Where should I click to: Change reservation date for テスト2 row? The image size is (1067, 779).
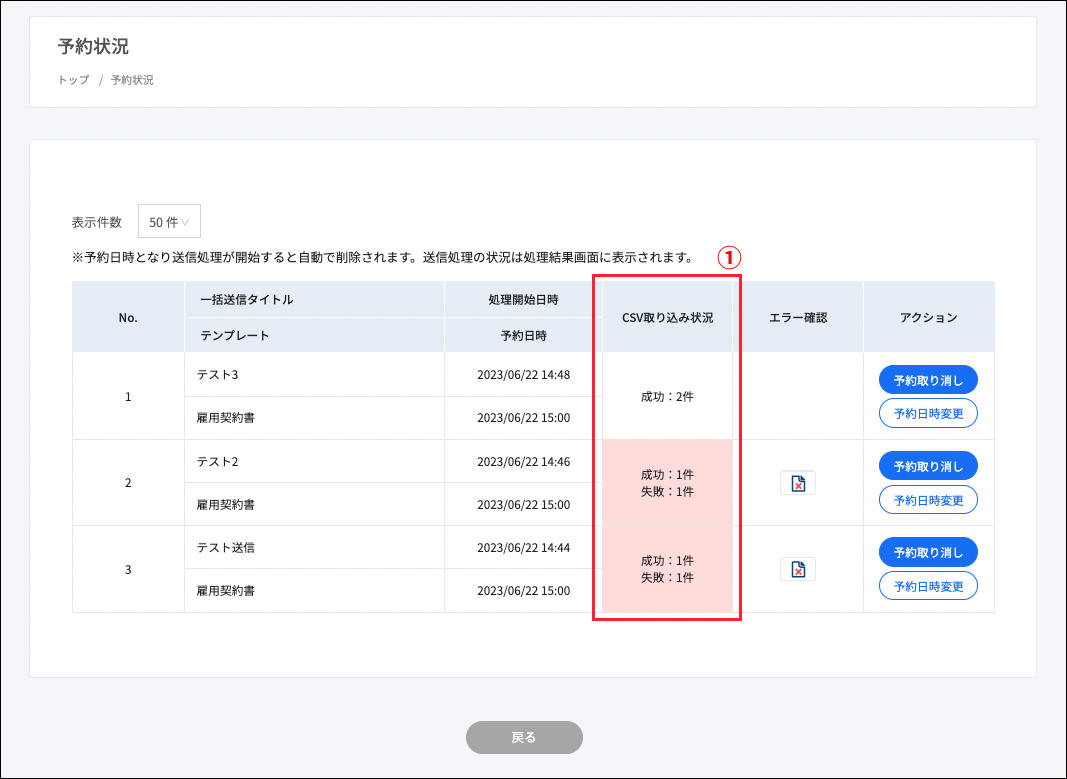[x=927, y=499]
